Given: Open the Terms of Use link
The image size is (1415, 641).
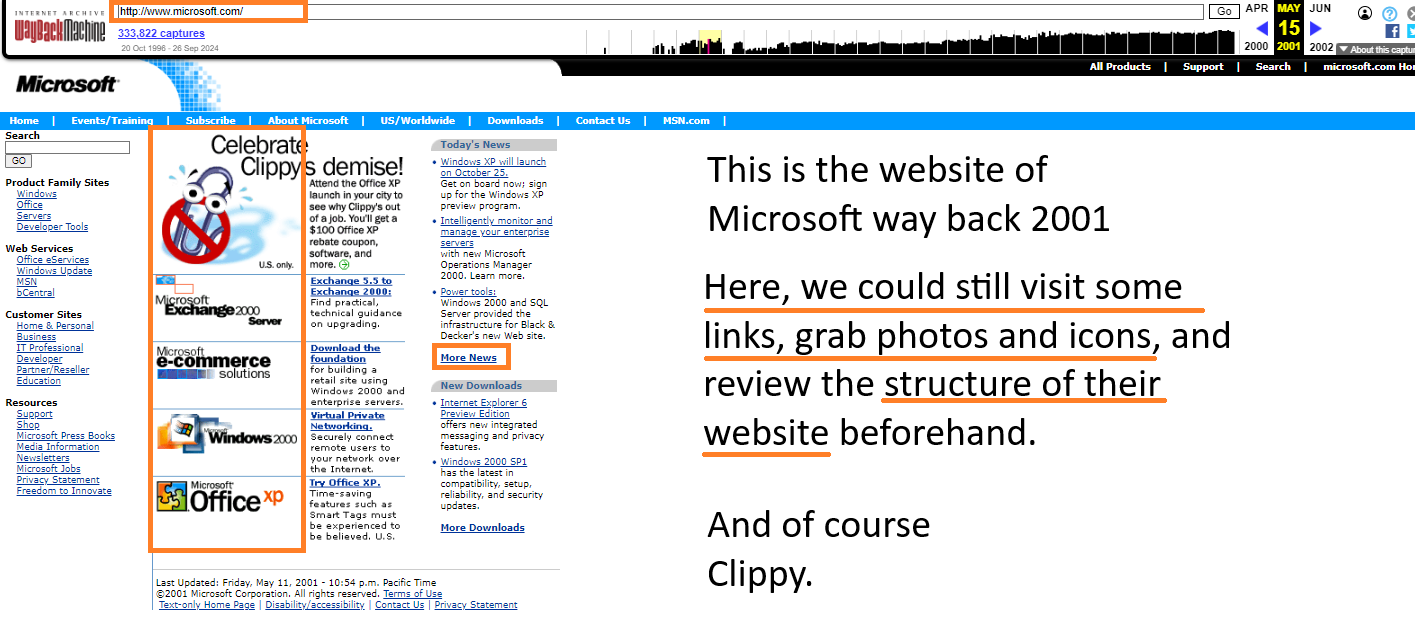Looking at the screenshot, I should pos(413,594).
